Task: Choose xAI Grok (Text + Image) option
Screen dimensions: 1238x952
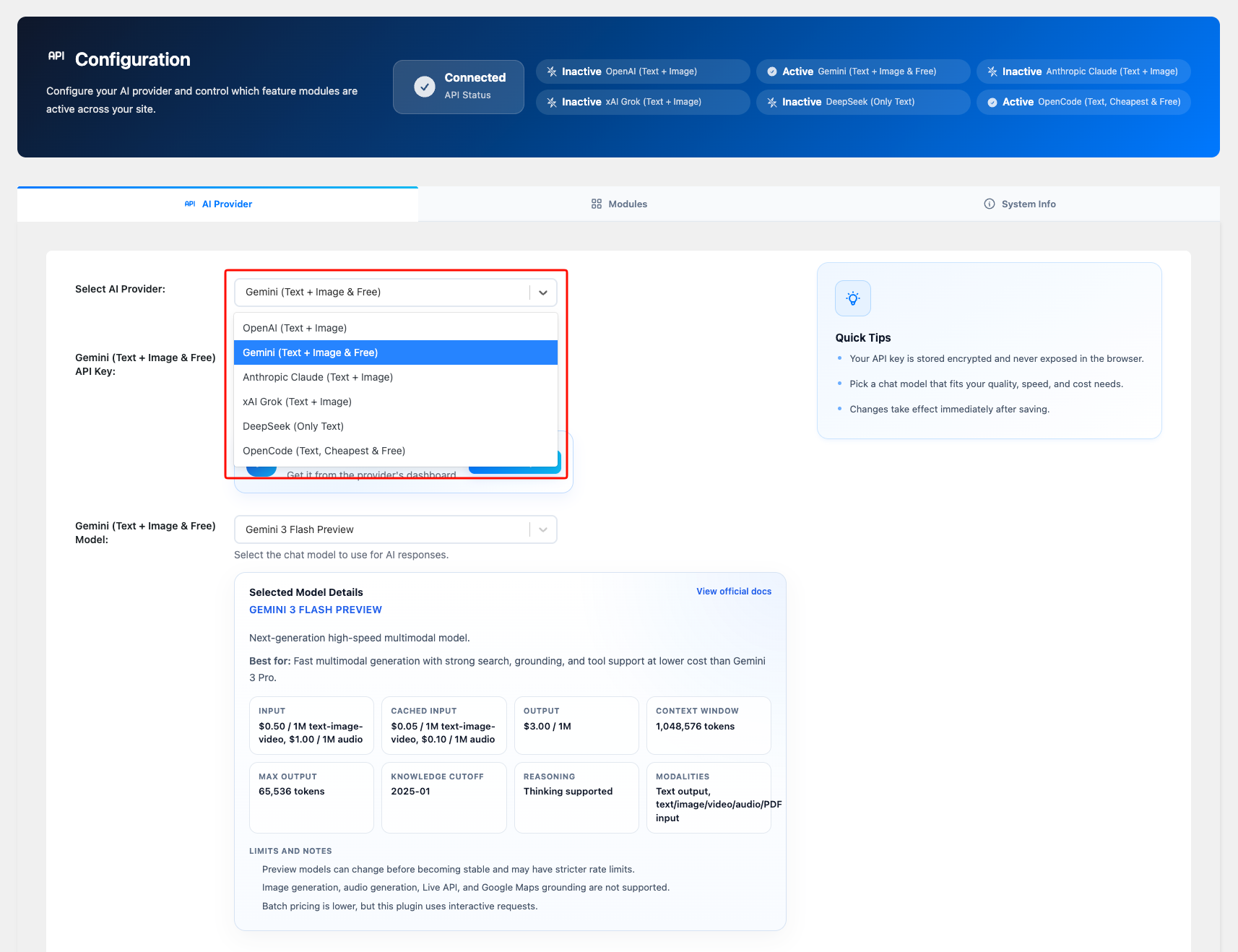Action: (396, 402)
